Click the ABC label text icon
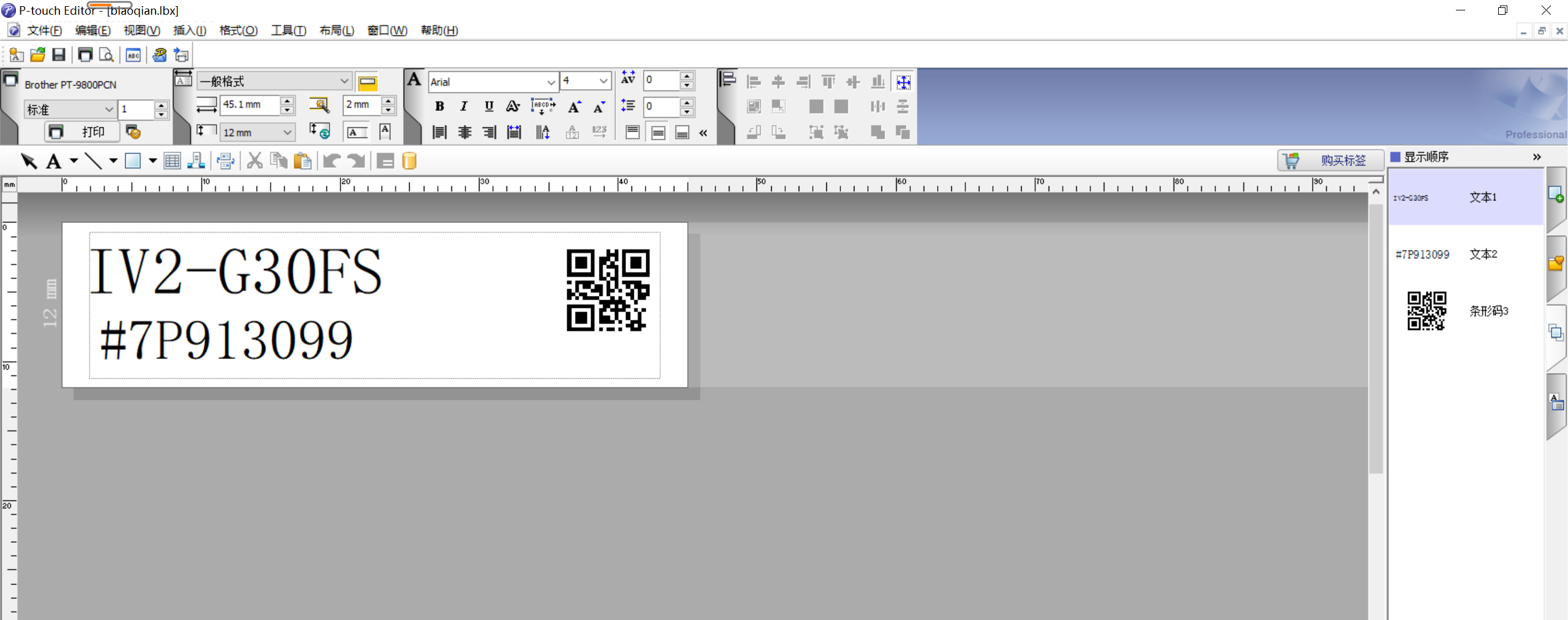This screenshot has height=620, width=1568. point(133,55)
